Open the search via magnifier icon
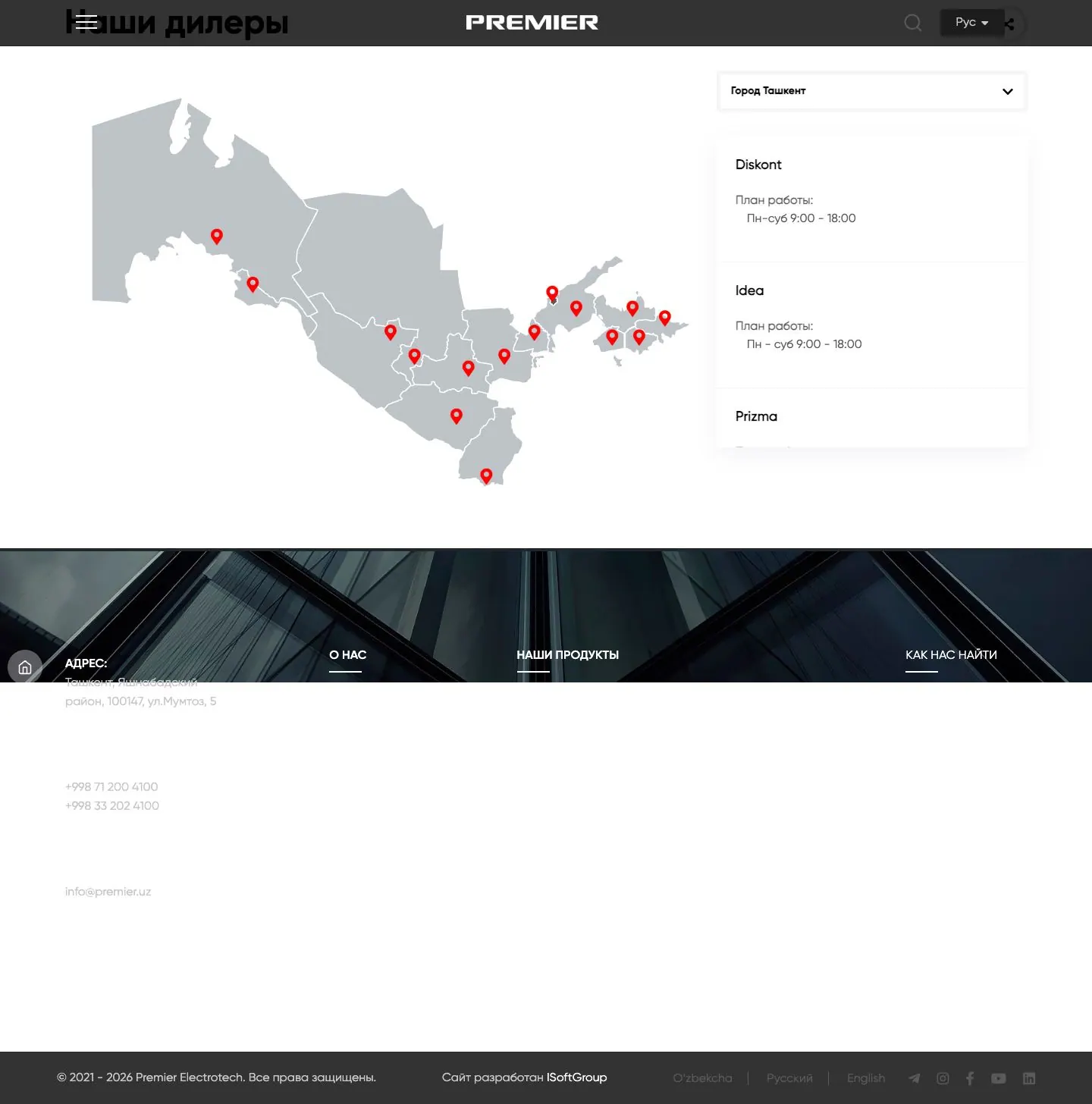The height and width of the screenshot is (1104, 1092). pyautogui.click(x=913, y=23)
